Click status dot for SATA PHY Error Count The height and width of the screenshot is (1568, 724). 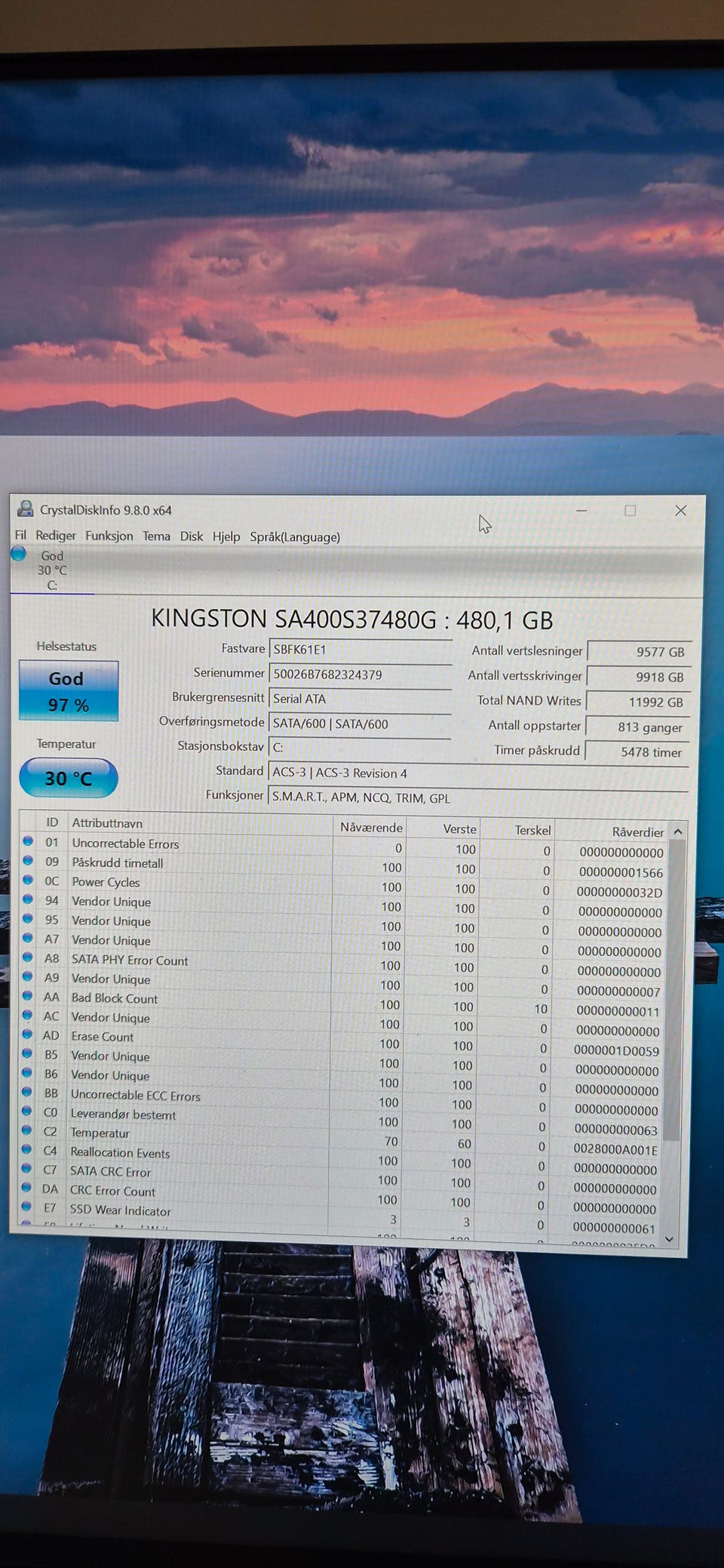pos(28,958)
